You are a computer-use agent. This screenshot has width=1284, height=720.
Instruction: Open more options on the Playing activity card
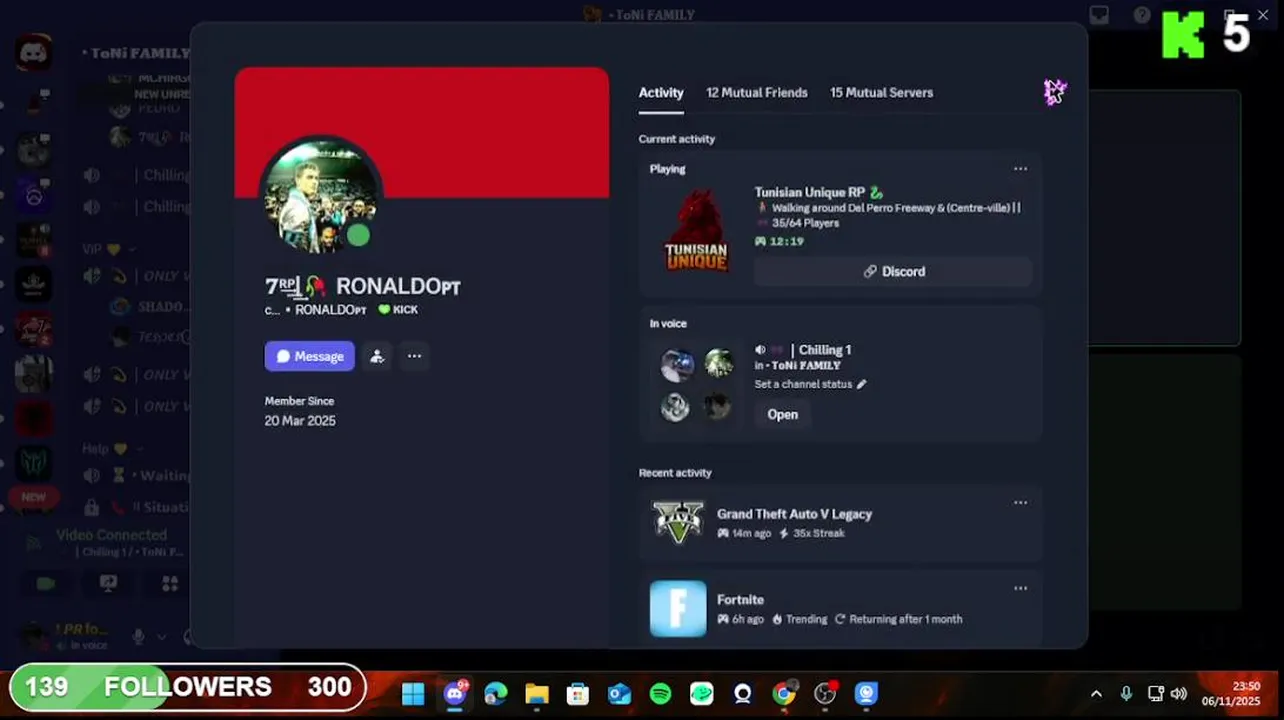(x=1020, y=169)
